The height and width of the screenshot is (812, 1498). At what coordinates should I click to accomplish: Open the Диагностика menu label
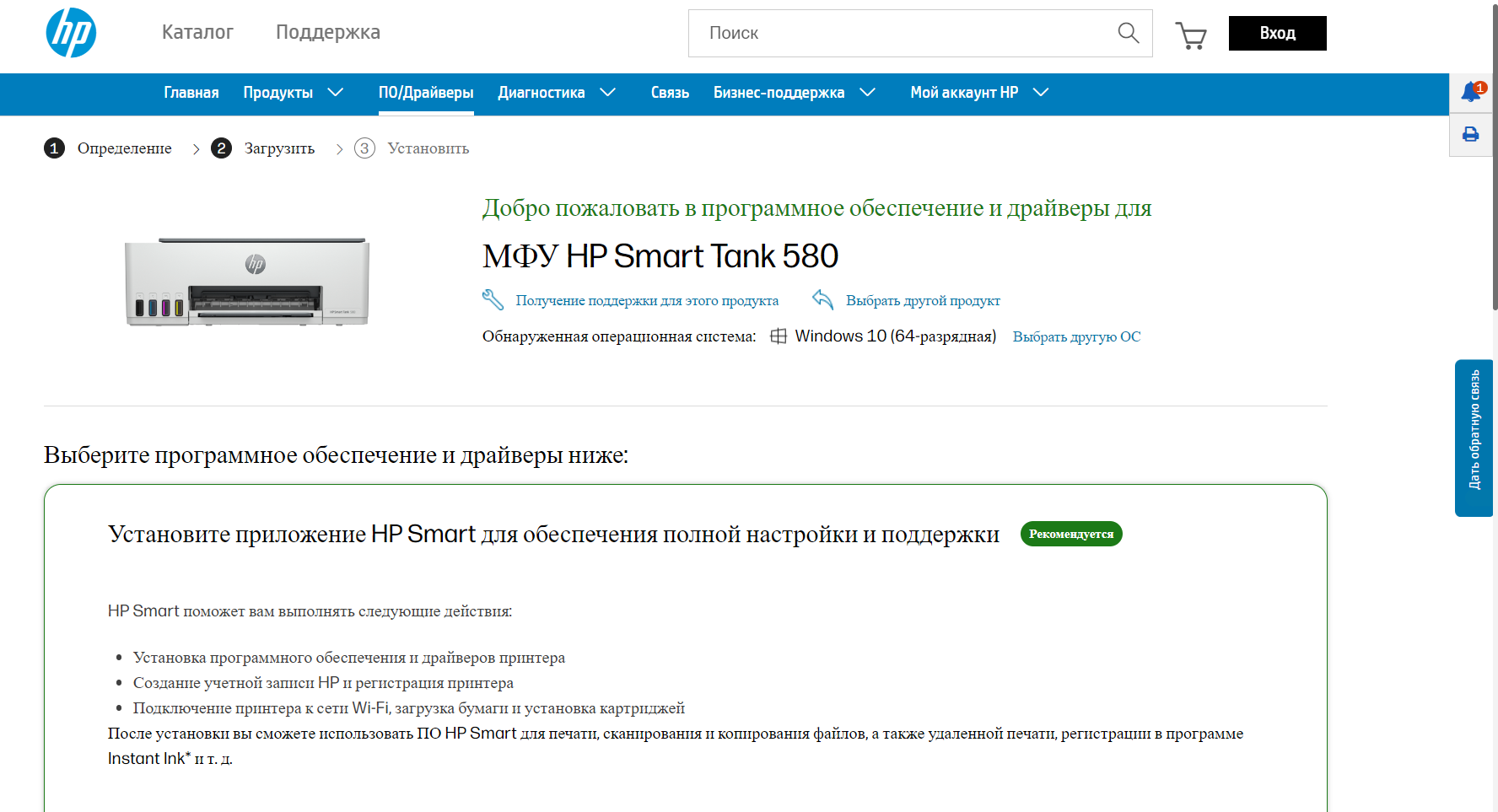coord(542,93)
